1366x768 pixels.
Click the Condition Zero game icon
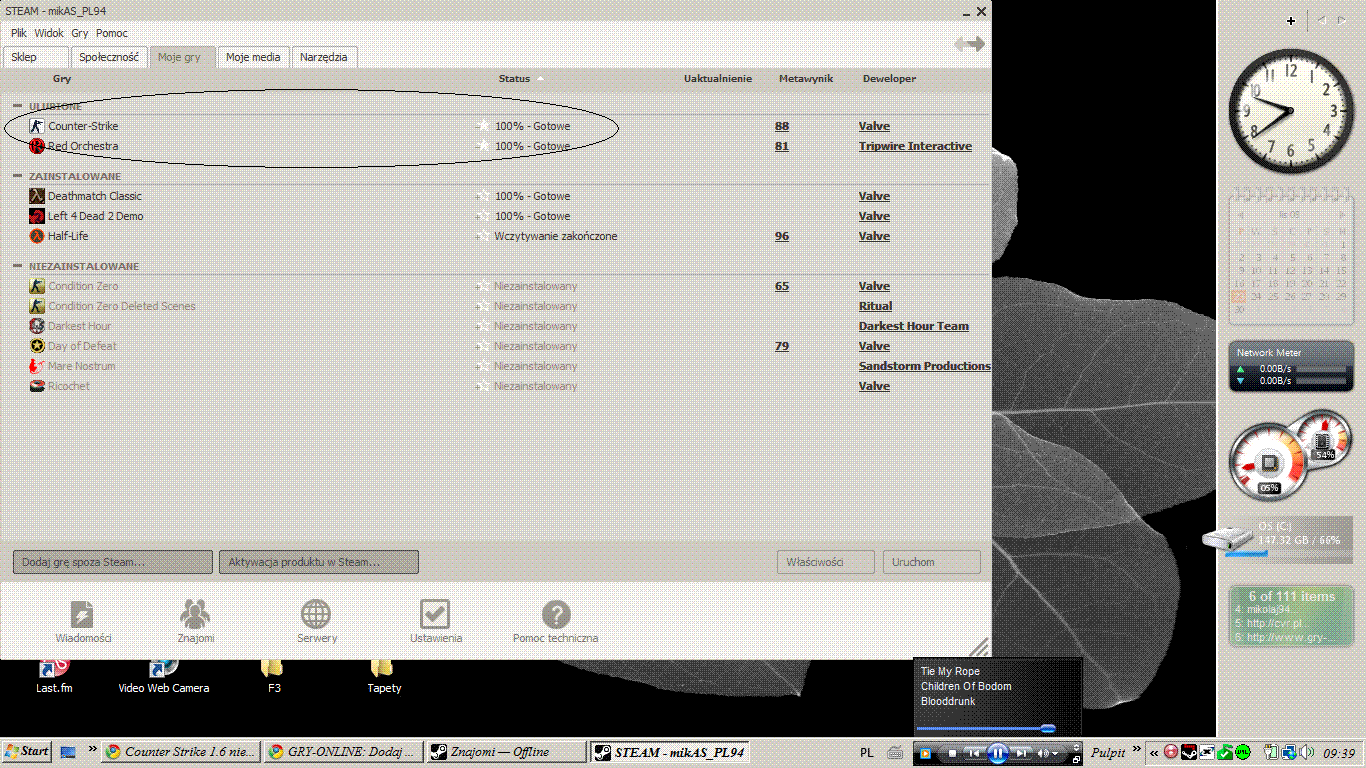tap(37, 286)
